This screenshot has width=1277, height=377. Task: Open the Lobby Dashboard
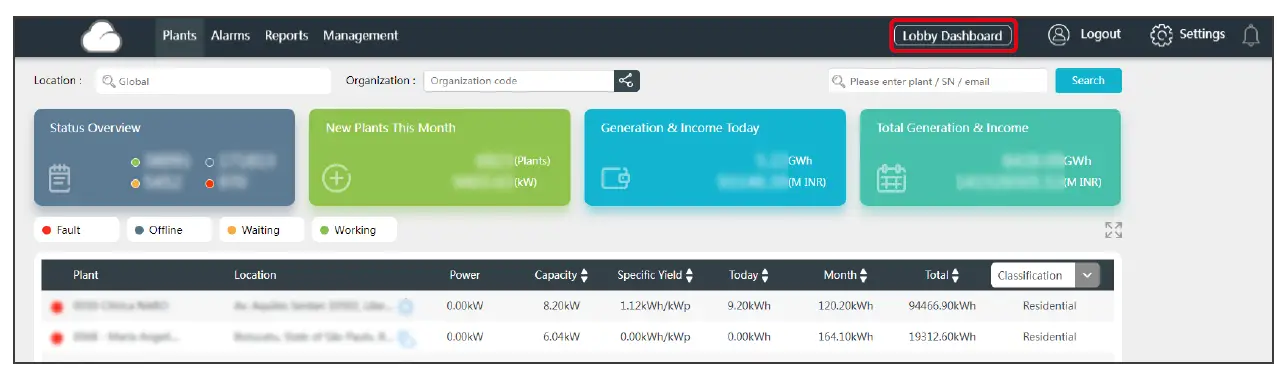click(x=952, y=36)
